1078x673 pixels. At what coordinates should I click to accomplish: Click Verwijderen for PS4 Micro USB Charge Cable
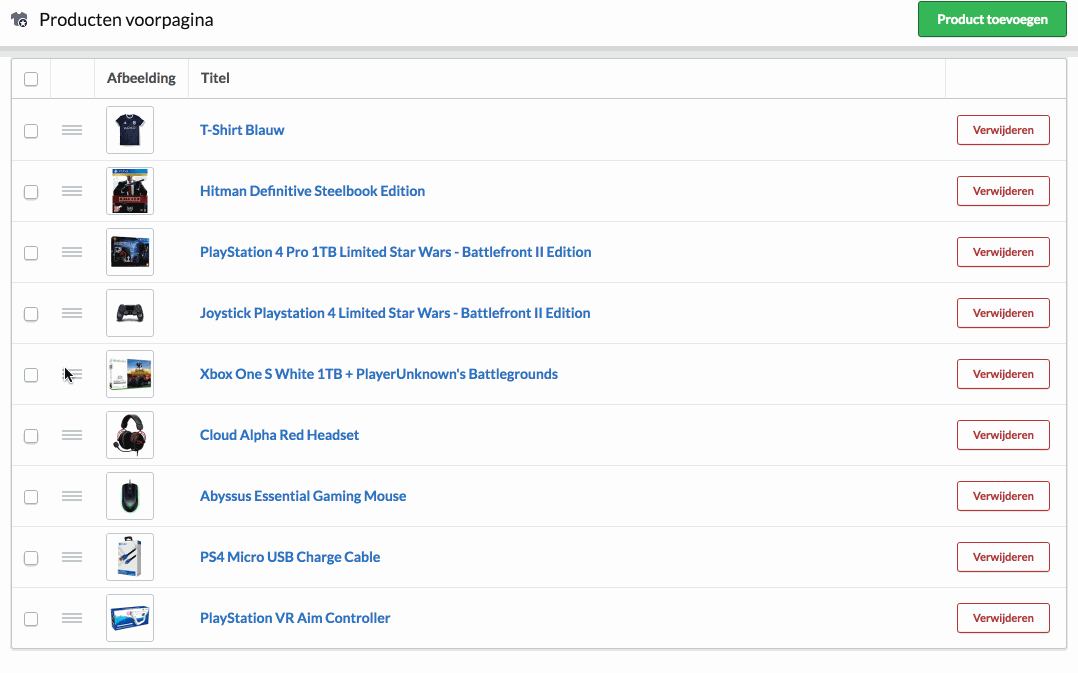(1003, 557)
